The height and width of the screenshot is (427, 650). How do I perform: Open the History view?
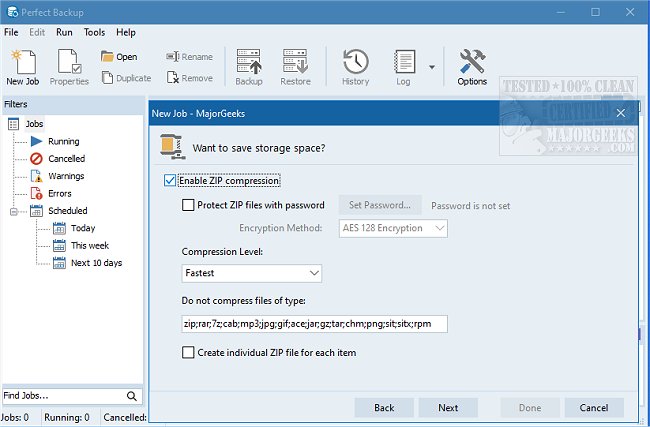pos(355,67)
